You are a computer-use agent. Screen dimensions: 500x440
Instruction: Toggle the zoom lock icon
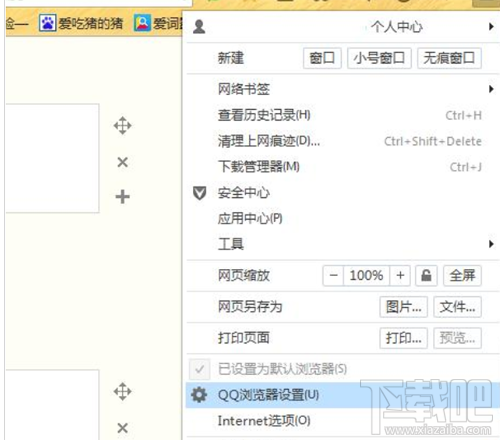tap(426, 276)
